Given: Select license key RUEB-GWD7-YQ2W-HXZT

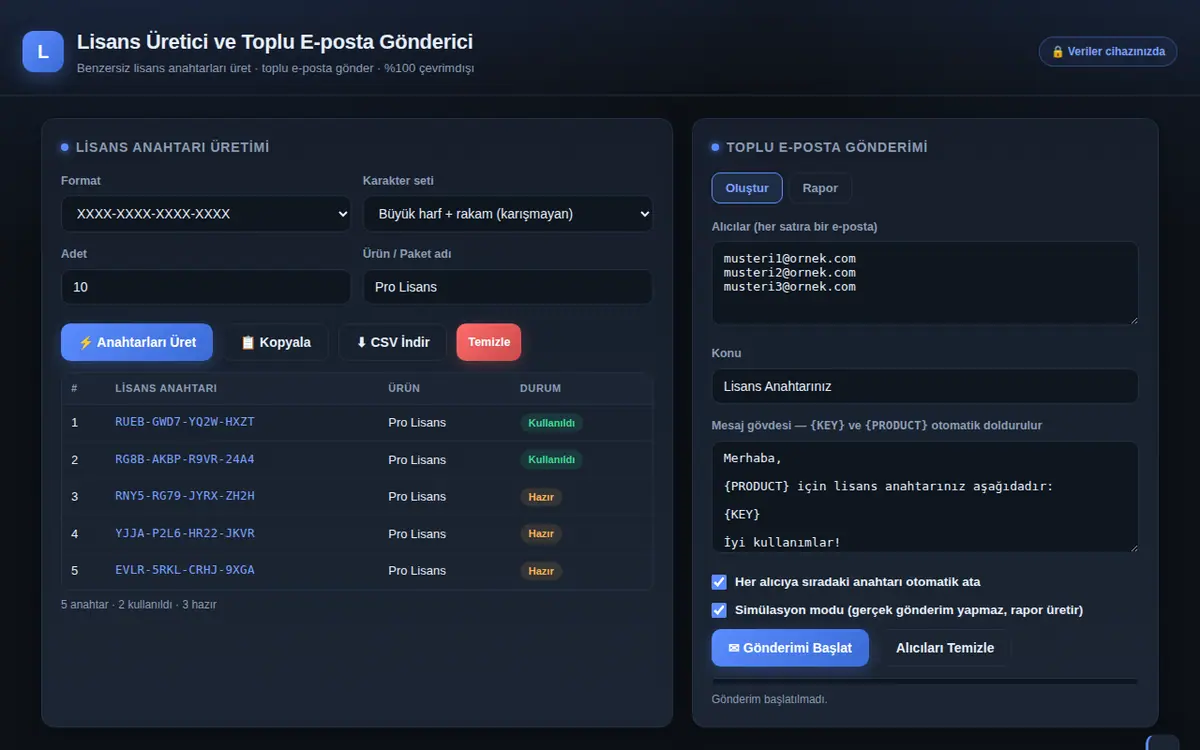Looking at the screenshot, I should pos(185,422).
